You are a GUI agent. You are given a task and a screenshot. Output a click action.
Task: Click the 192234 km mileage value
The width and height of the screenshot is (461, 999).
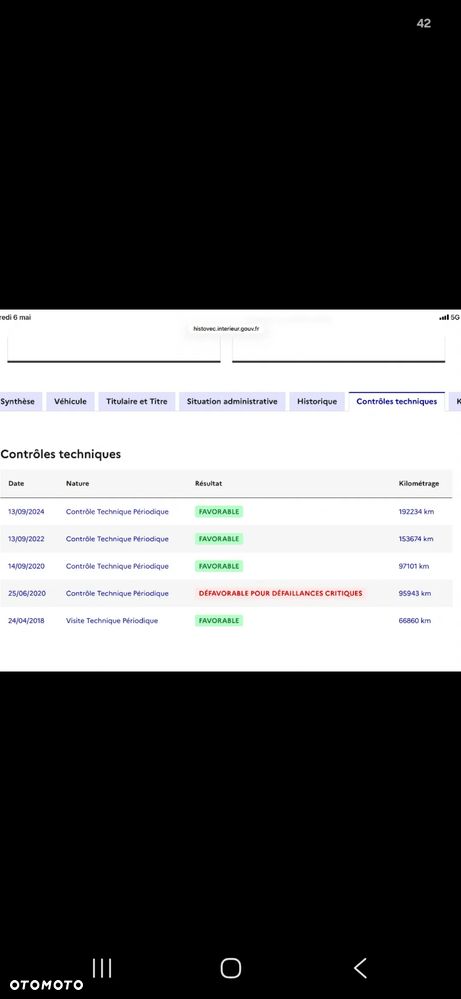coord(416,512)
